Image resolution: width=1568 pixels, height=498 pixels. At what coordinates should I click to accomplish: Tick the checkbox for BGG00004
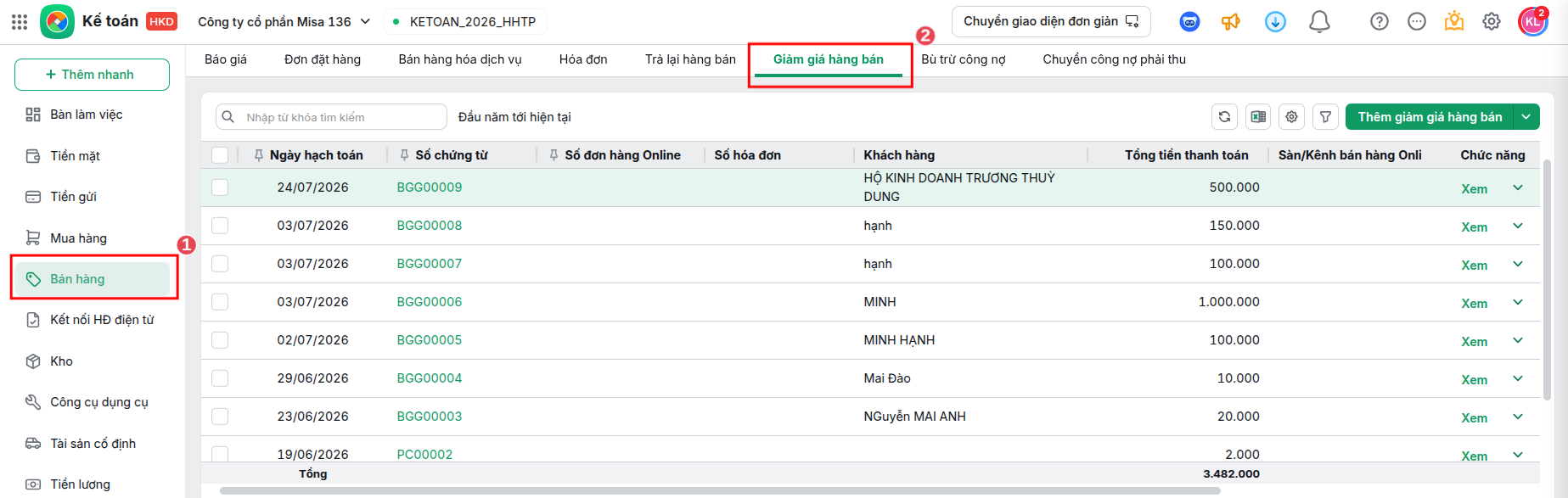pos(220,378)
